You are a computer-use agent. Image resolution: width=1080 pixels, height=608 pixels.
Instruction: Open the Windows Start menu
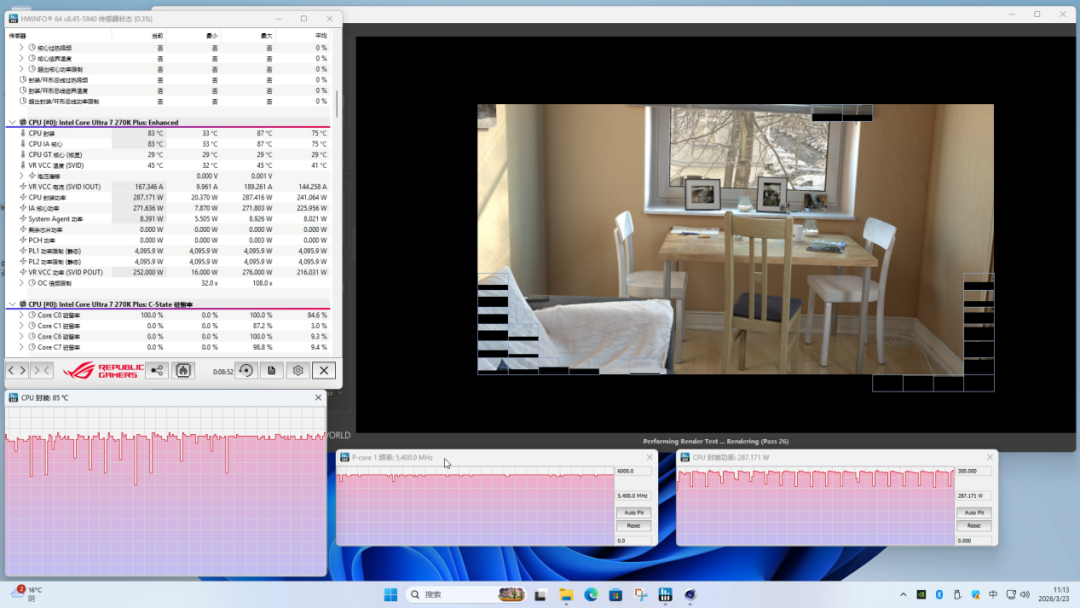[x=391, y=595]
